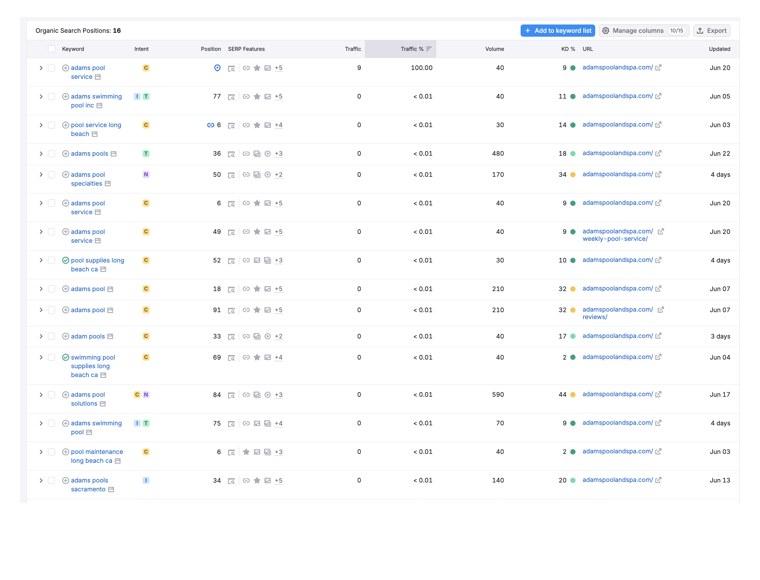Click the keyword page icon after adams swimming pool inc

tap(99, 106)
